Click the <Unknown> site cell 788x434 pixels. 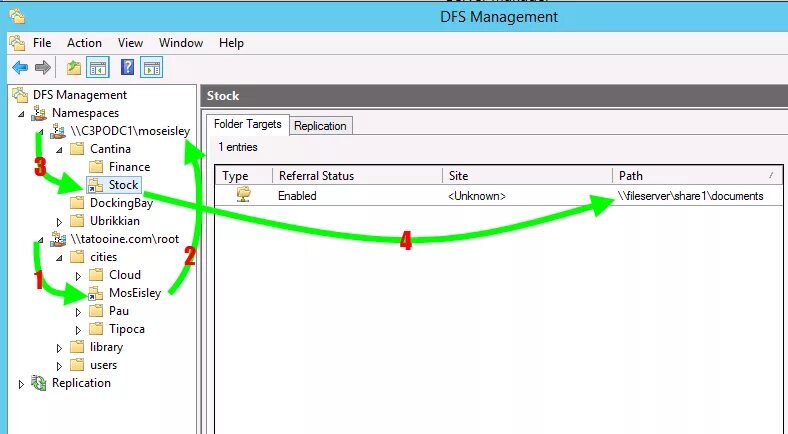[x=476, y=196]
